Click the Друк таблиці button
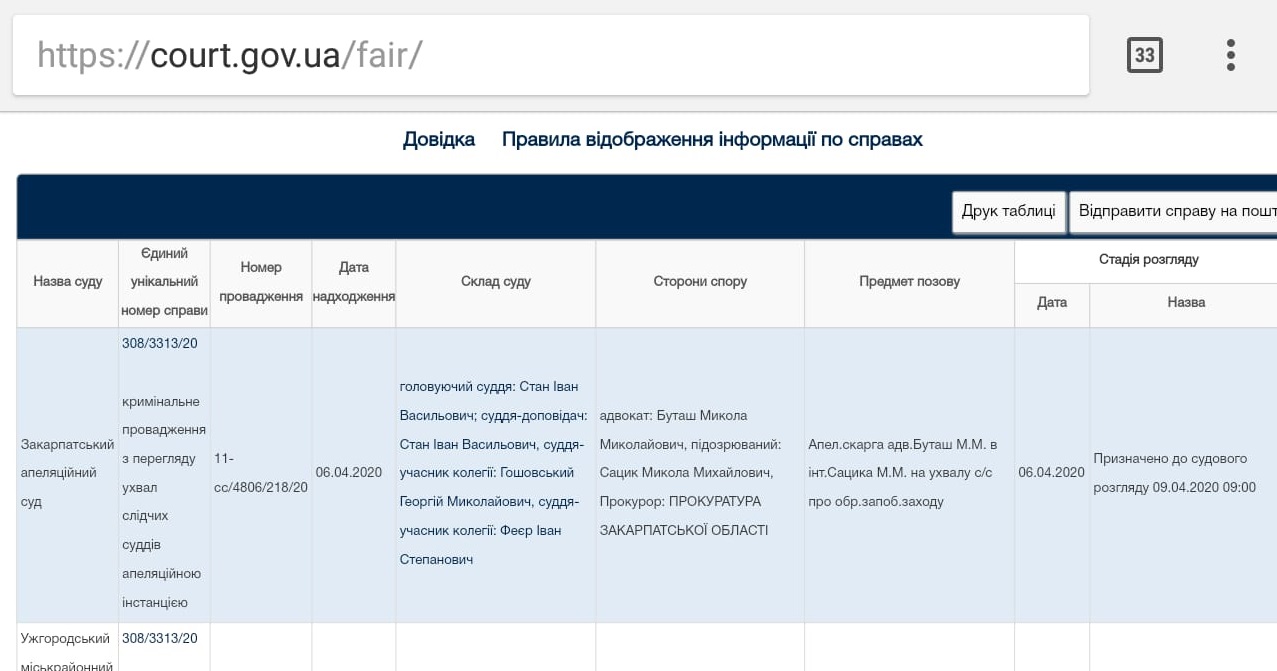This screenshot has width=1277, height=671. point(1009,211)
